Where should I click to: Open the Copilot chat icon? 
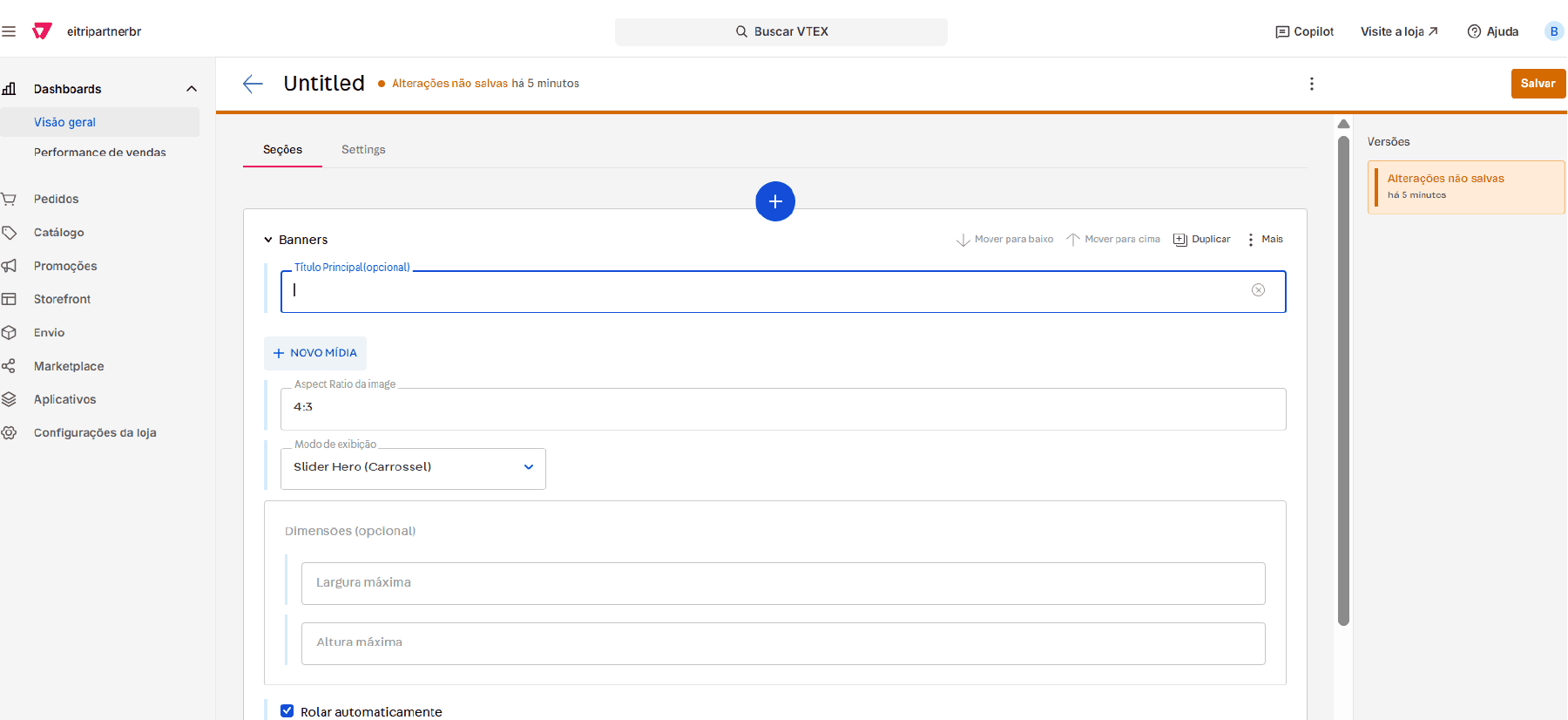pyautogui.click(x=1282, y=31)
